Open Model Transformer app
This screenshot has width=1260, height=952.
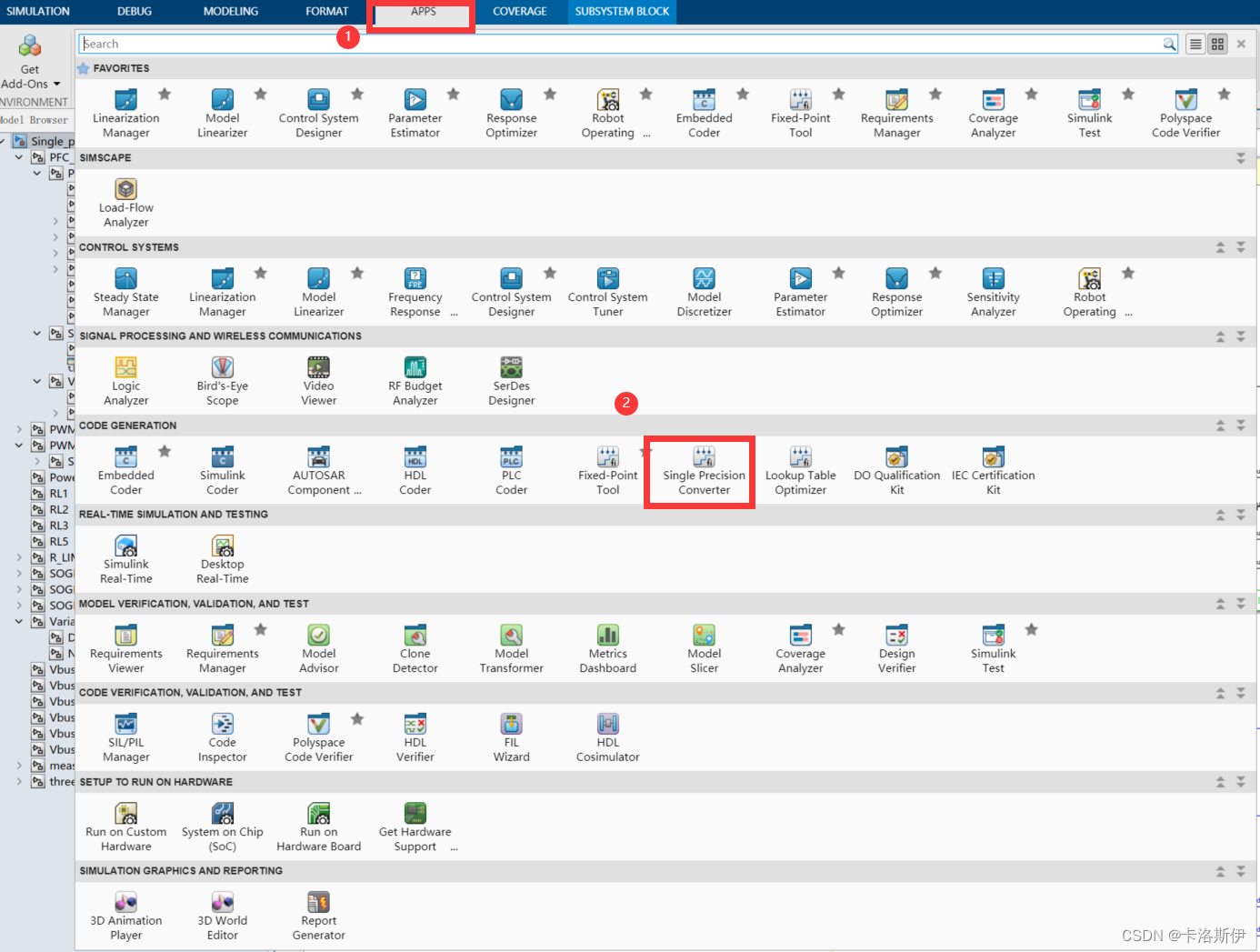pyautogui.click(x=511, y=649)
